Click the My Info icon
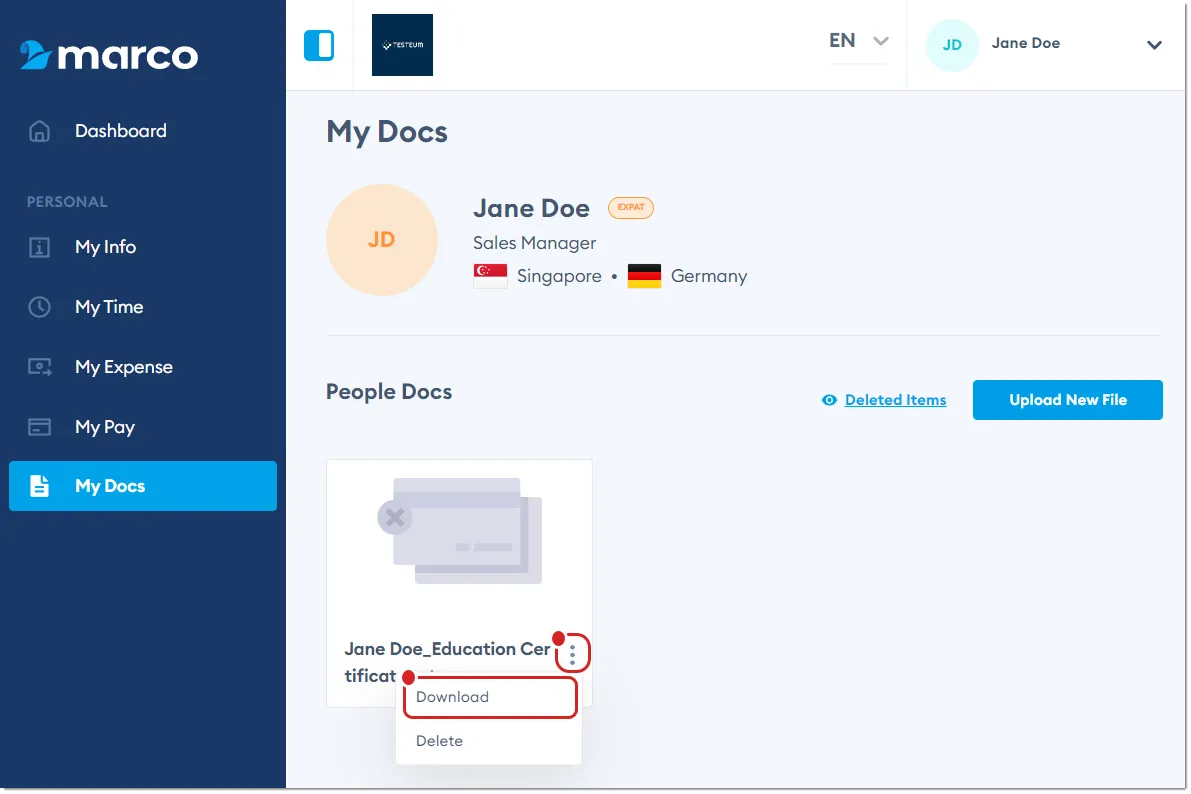 coord(39,247)
